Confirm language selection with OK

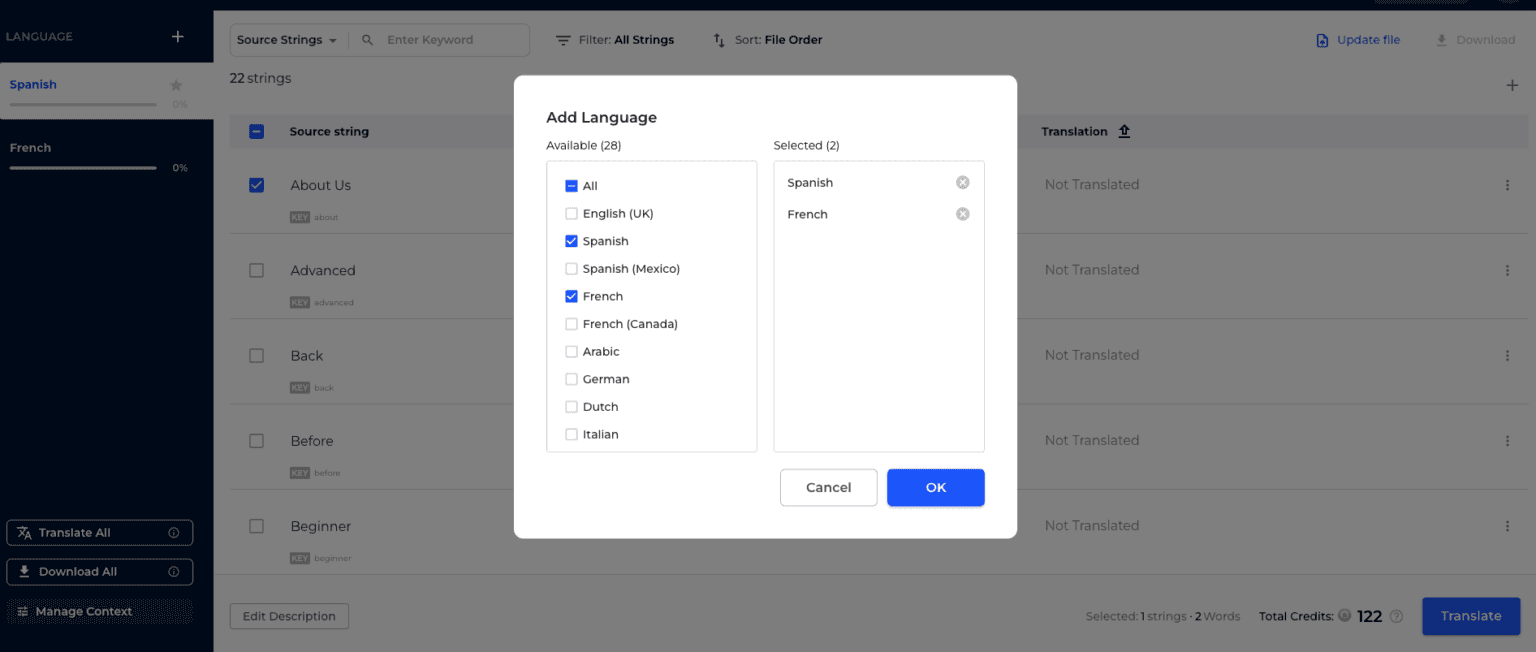click(935, 487)
